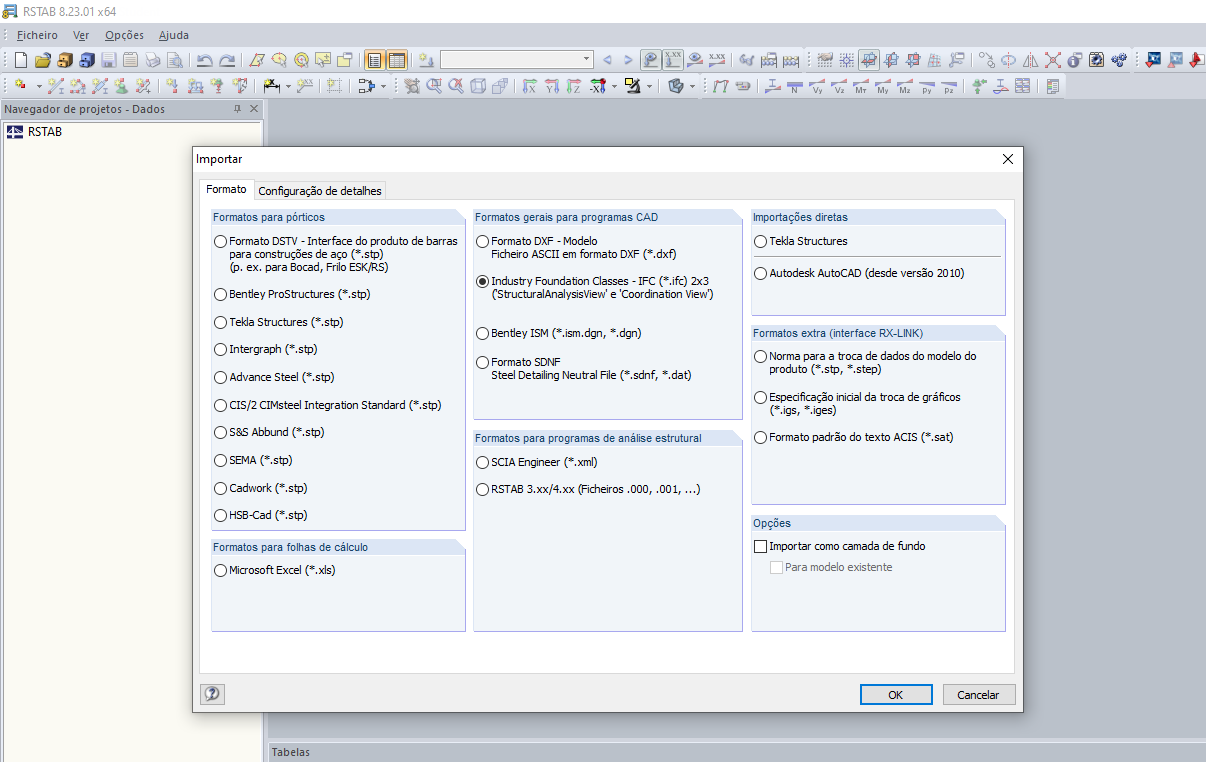Close the Navegador de projetos panel

click(x=253, y=109)
